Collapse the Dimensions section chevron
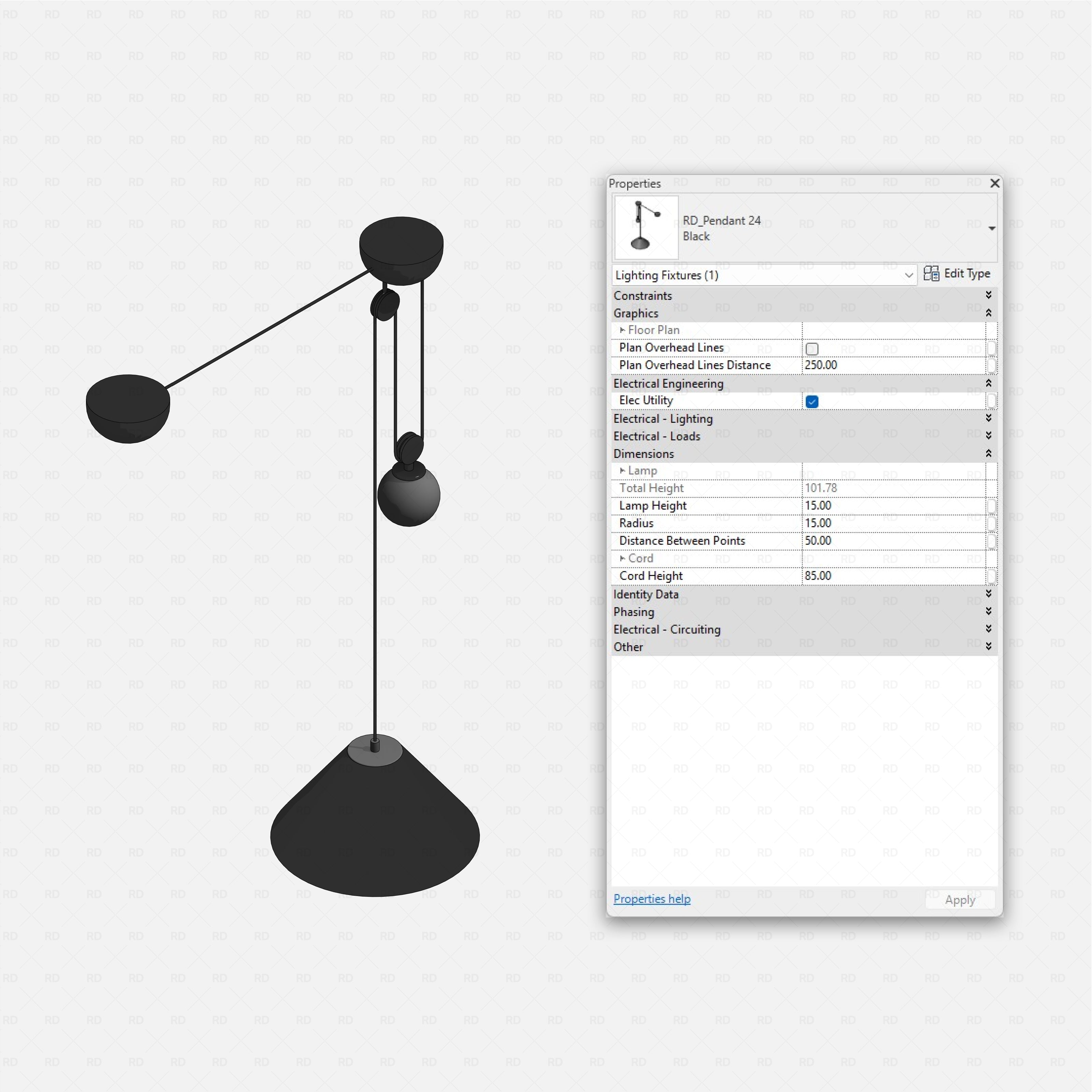Image resolution: width=1092 pixels, height=1092 pixels. [x=989, y=453]
